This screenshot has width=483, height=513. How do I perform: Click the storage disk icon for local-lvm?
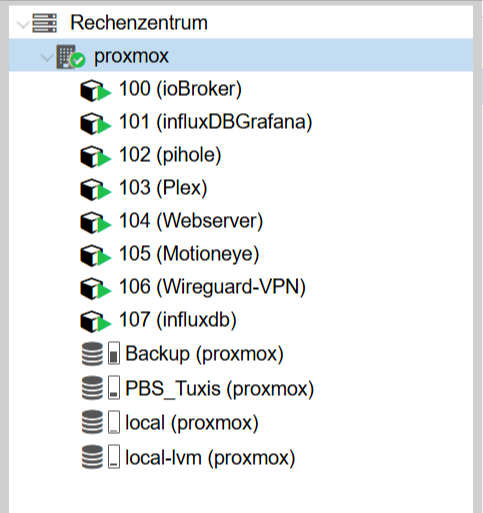92,457
